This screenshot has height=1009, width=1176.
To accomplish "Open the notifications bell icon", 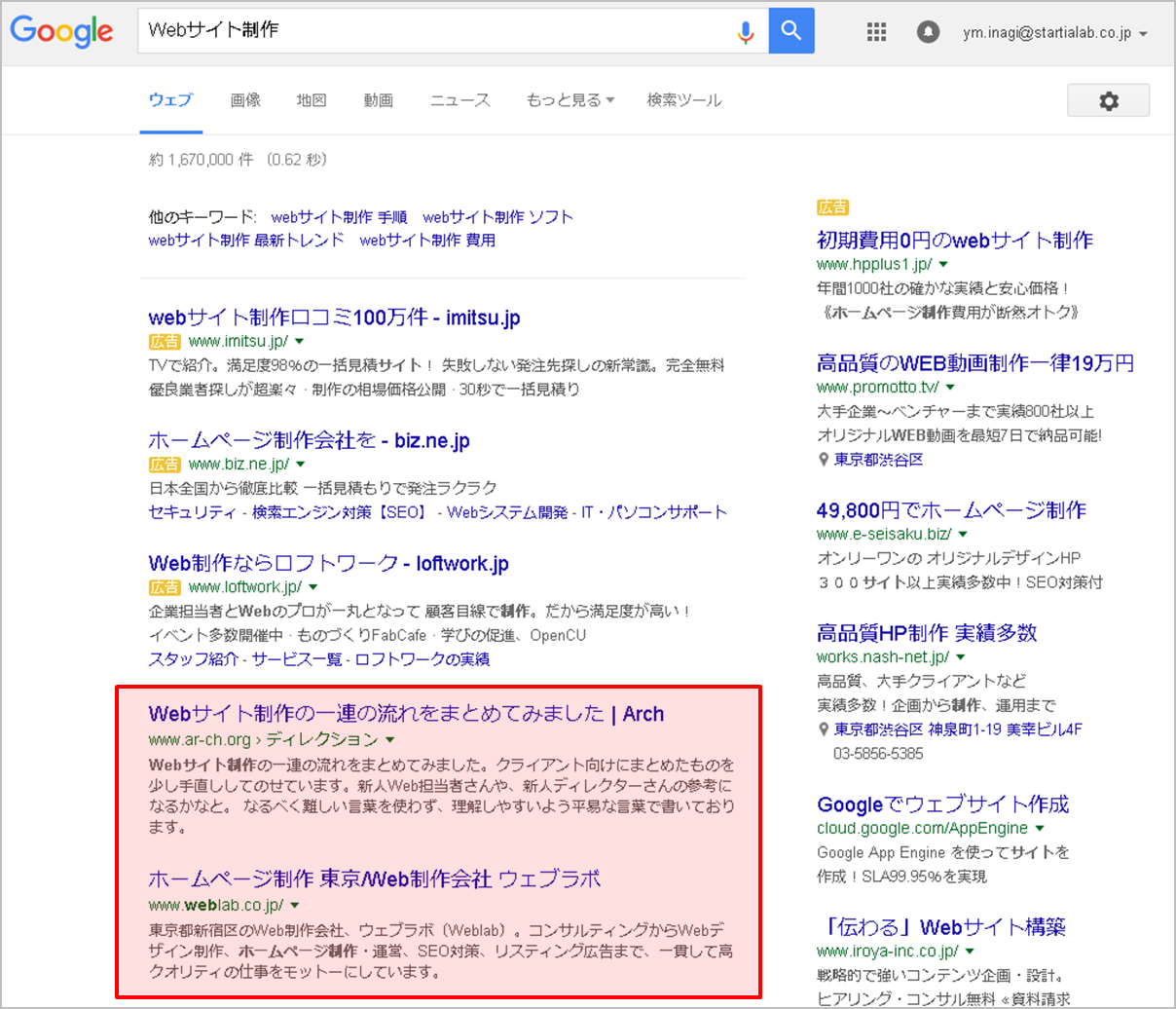I will (x=928, y=32).
